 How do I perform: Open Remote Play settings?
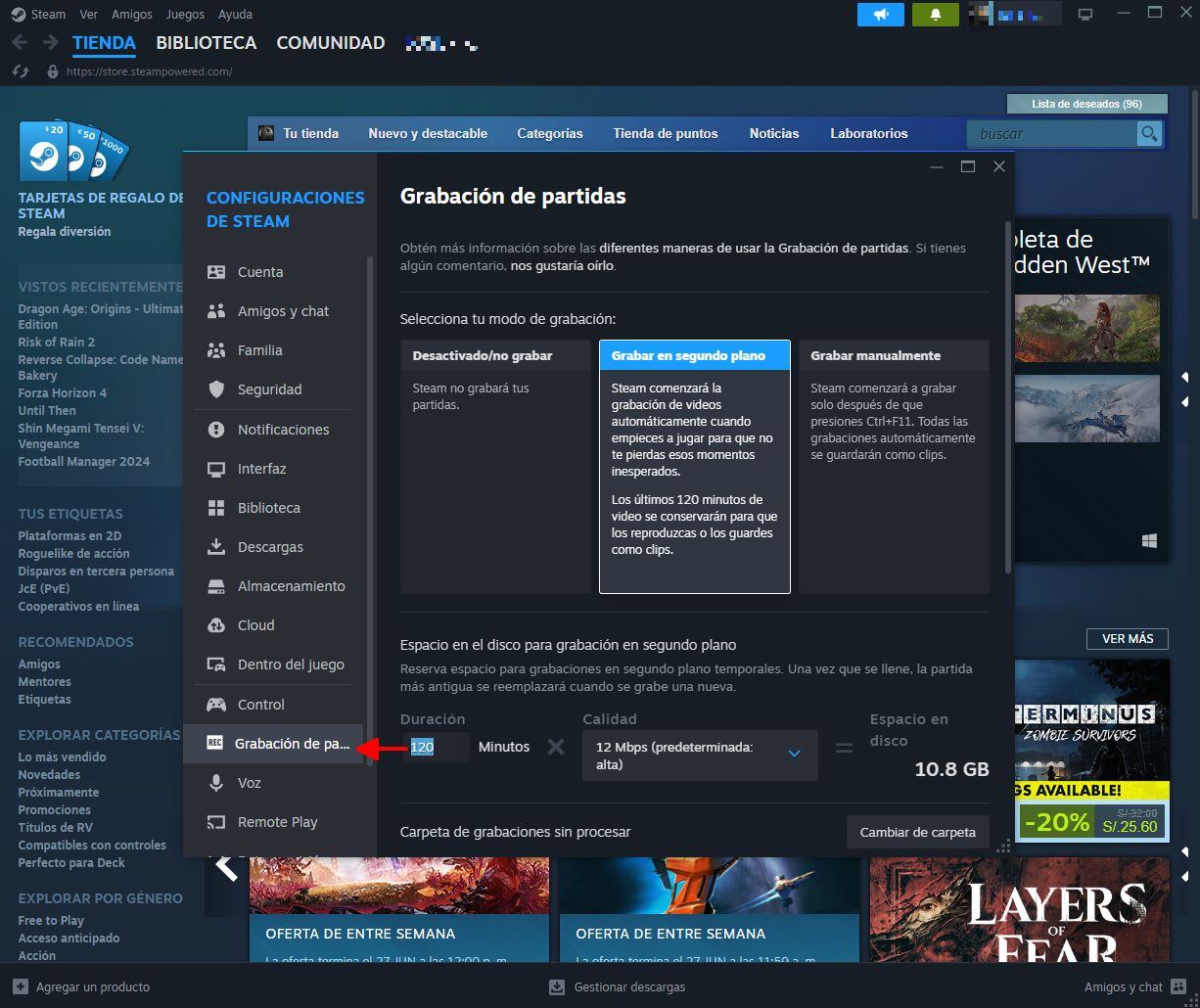(x=279, y=821)
